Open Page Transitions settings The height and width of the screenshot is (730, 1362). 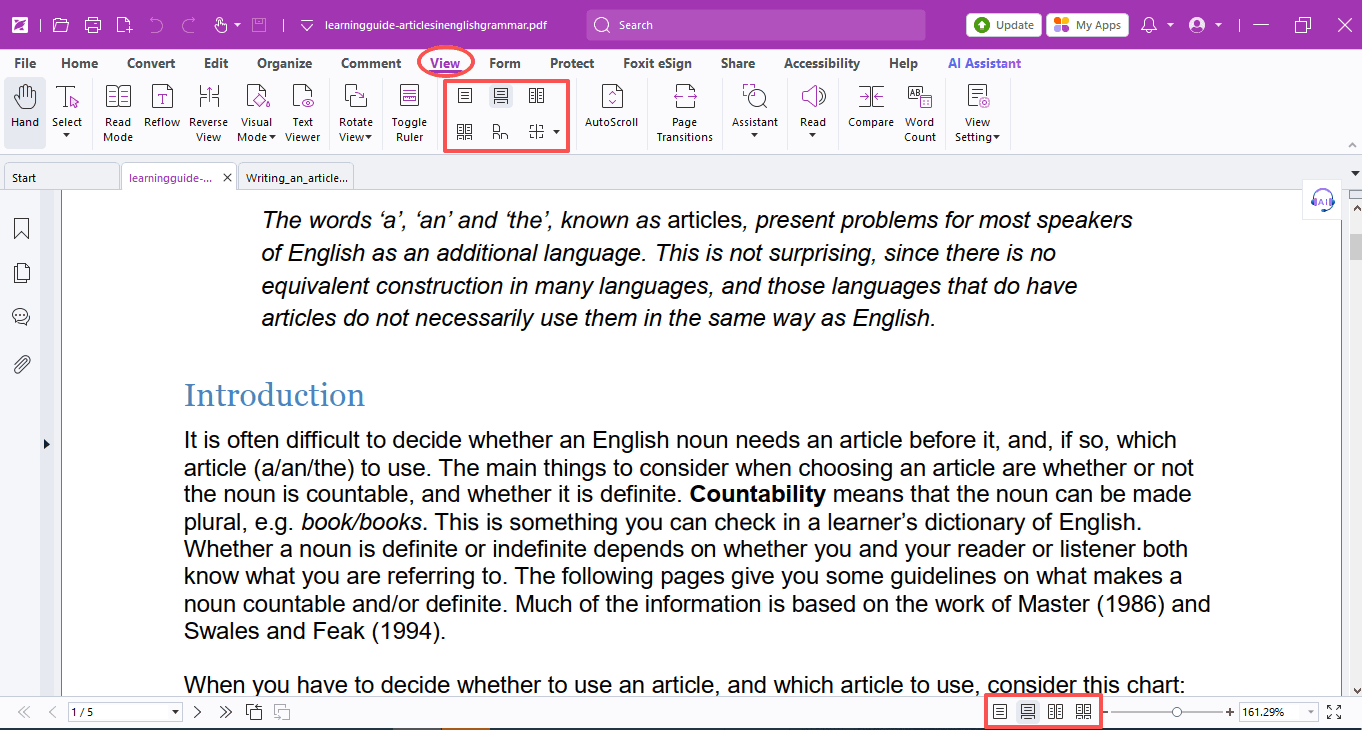pos(685,112)
